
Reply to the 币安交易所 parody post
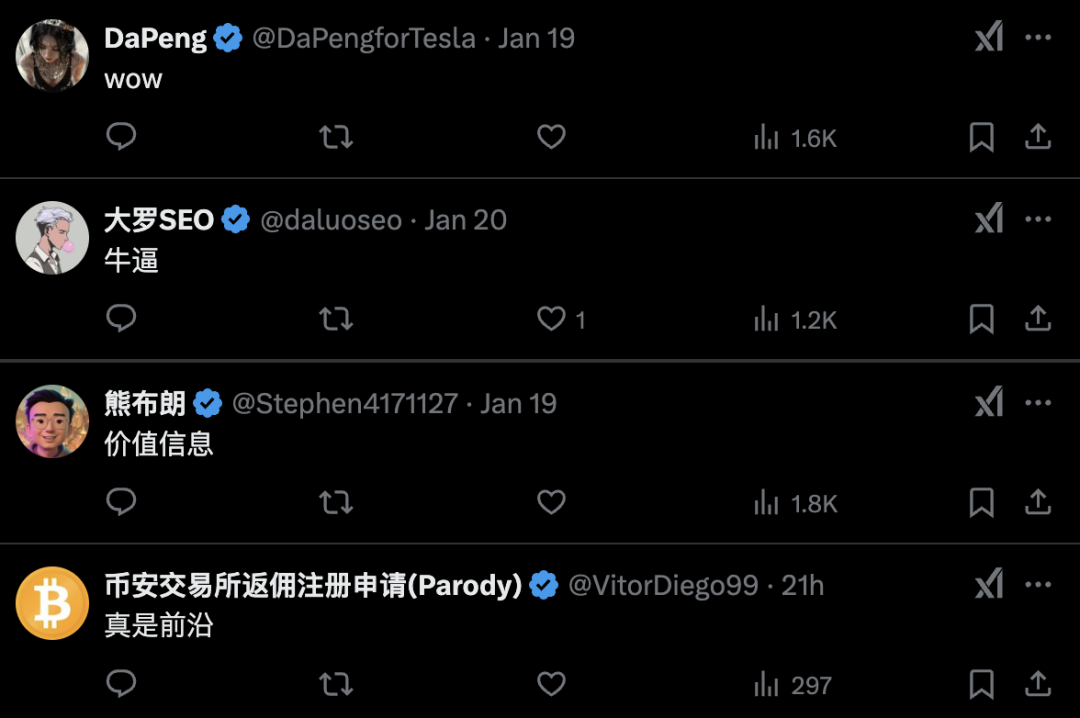pos(121,684)
